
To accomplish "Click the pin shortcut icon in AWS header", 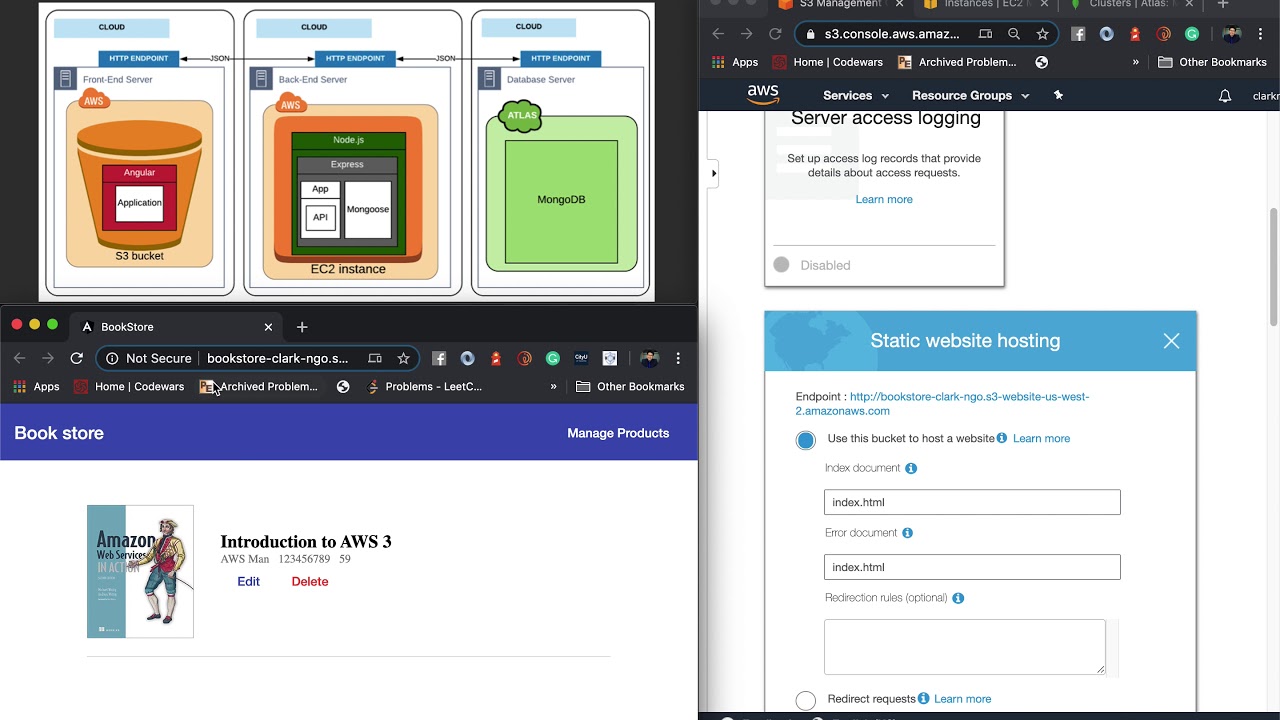I will point(1058,95).
